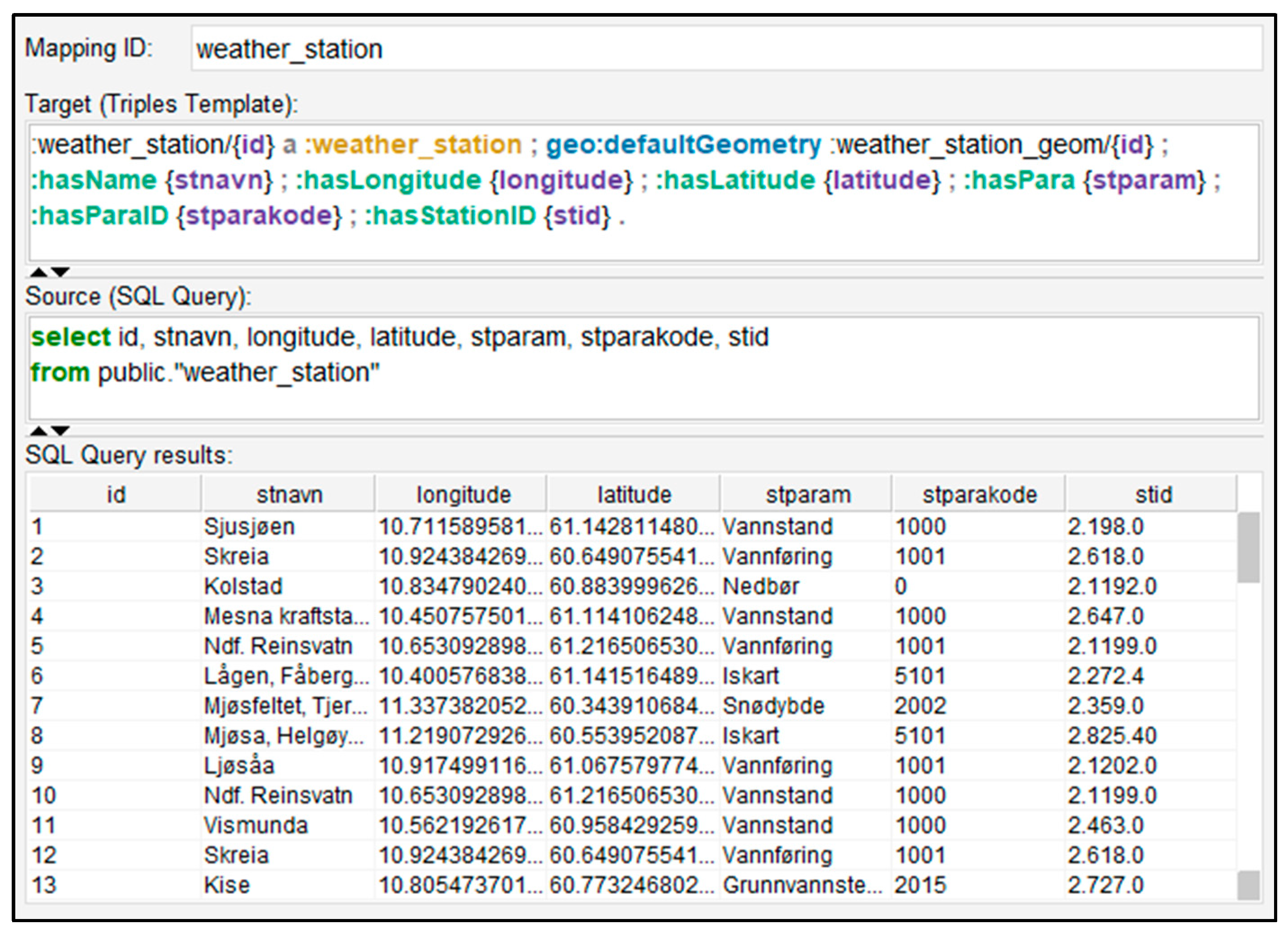Click the 'stnavn' column header

pyautogui.click(x=289, y=495)
